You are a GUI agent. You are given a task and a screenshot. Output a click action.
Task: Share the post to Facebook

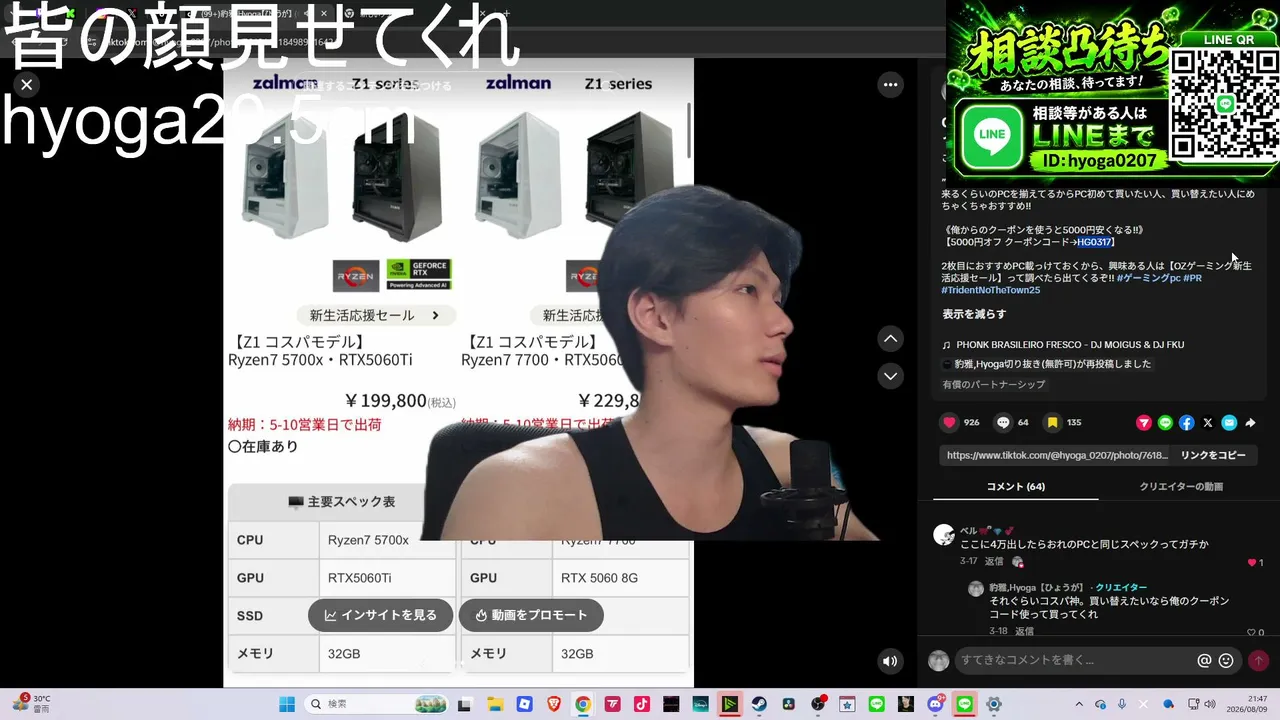(1186, 423)
